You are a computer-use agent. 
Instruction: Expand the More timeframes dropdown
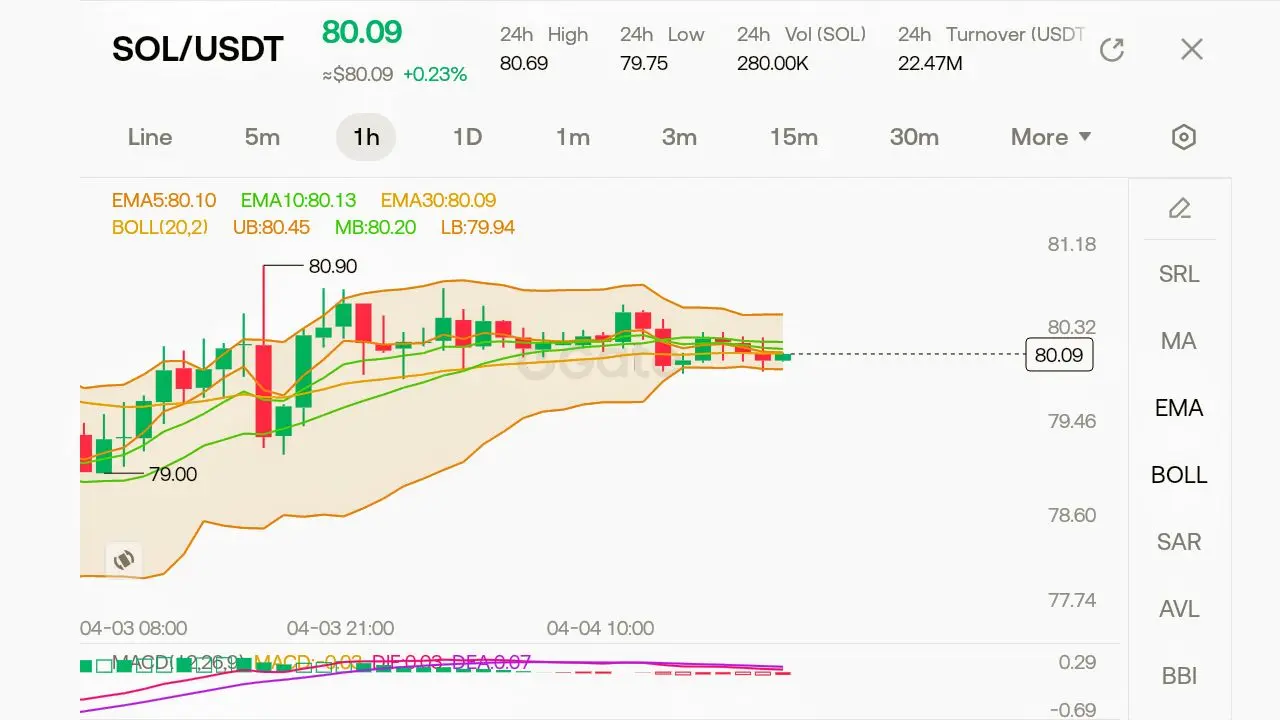point(1051,137)
